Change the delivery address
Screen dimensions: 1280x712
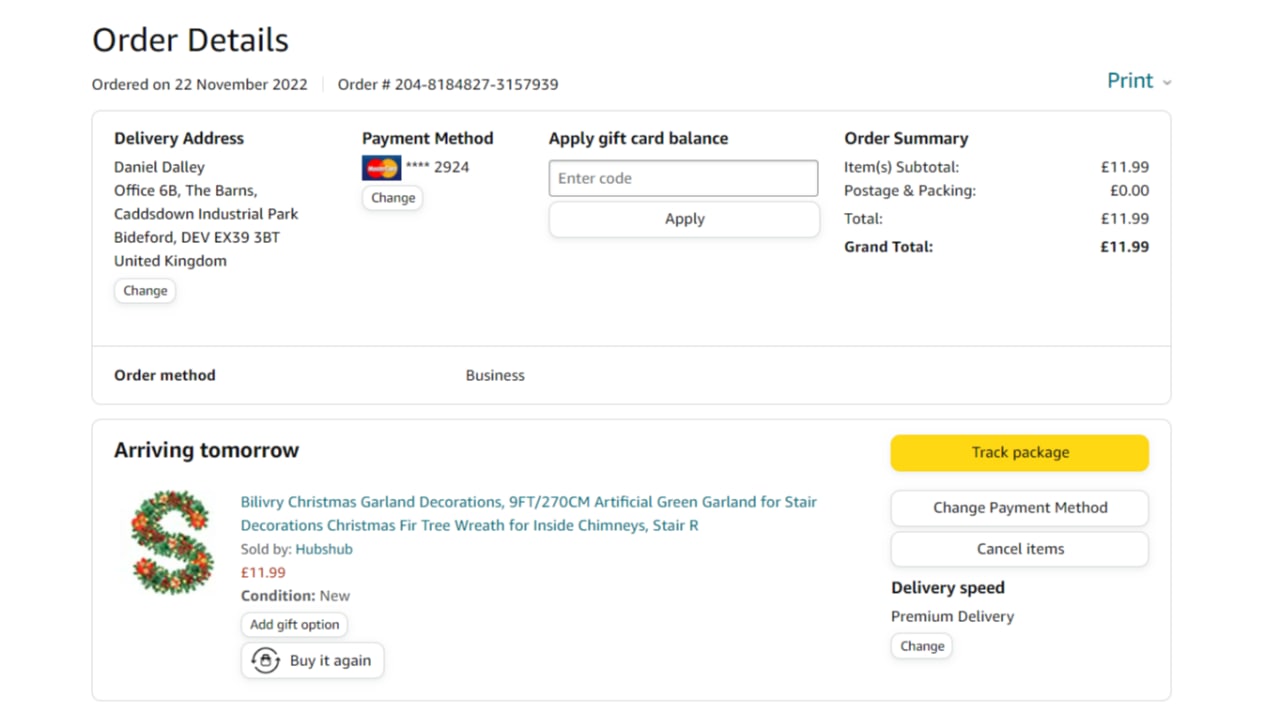(x=145, y=291)
